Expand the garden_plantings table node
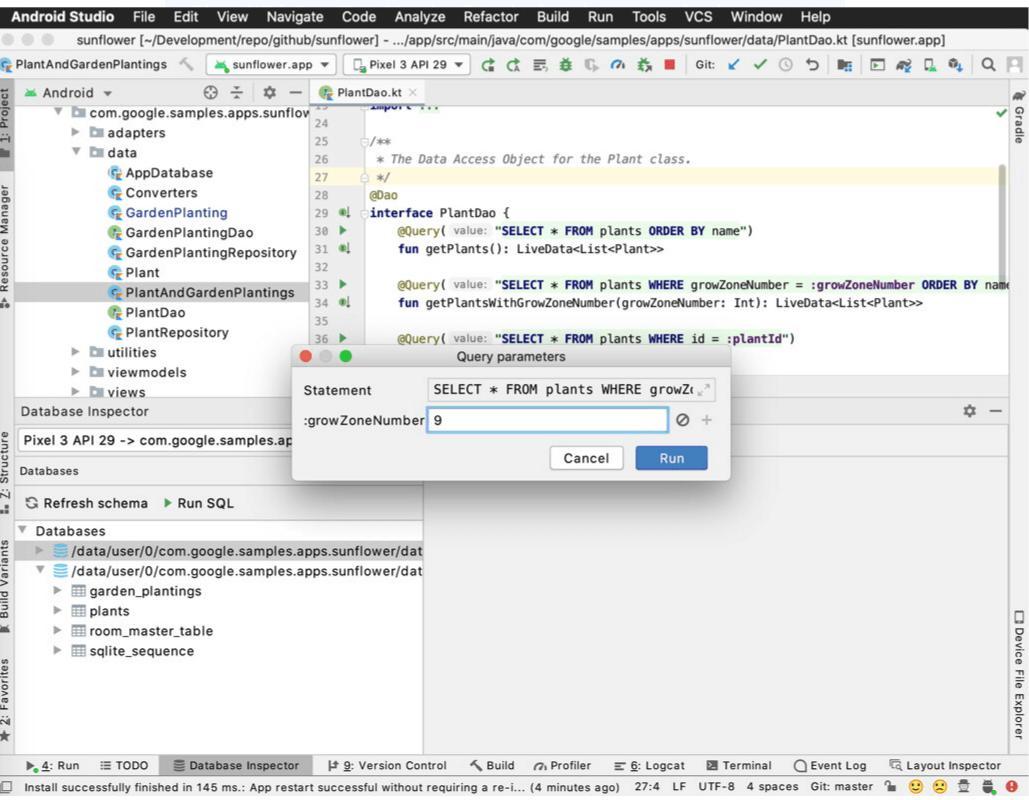Viewport: 1029px width, 800px height. tap(58, 591)
